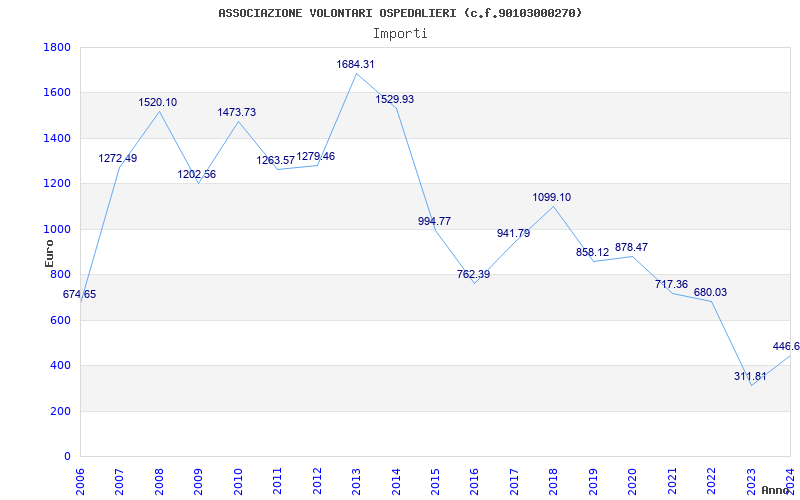Click the 2011 x-axis year tick
The image size is (800, 500).
tap(278, 482)
